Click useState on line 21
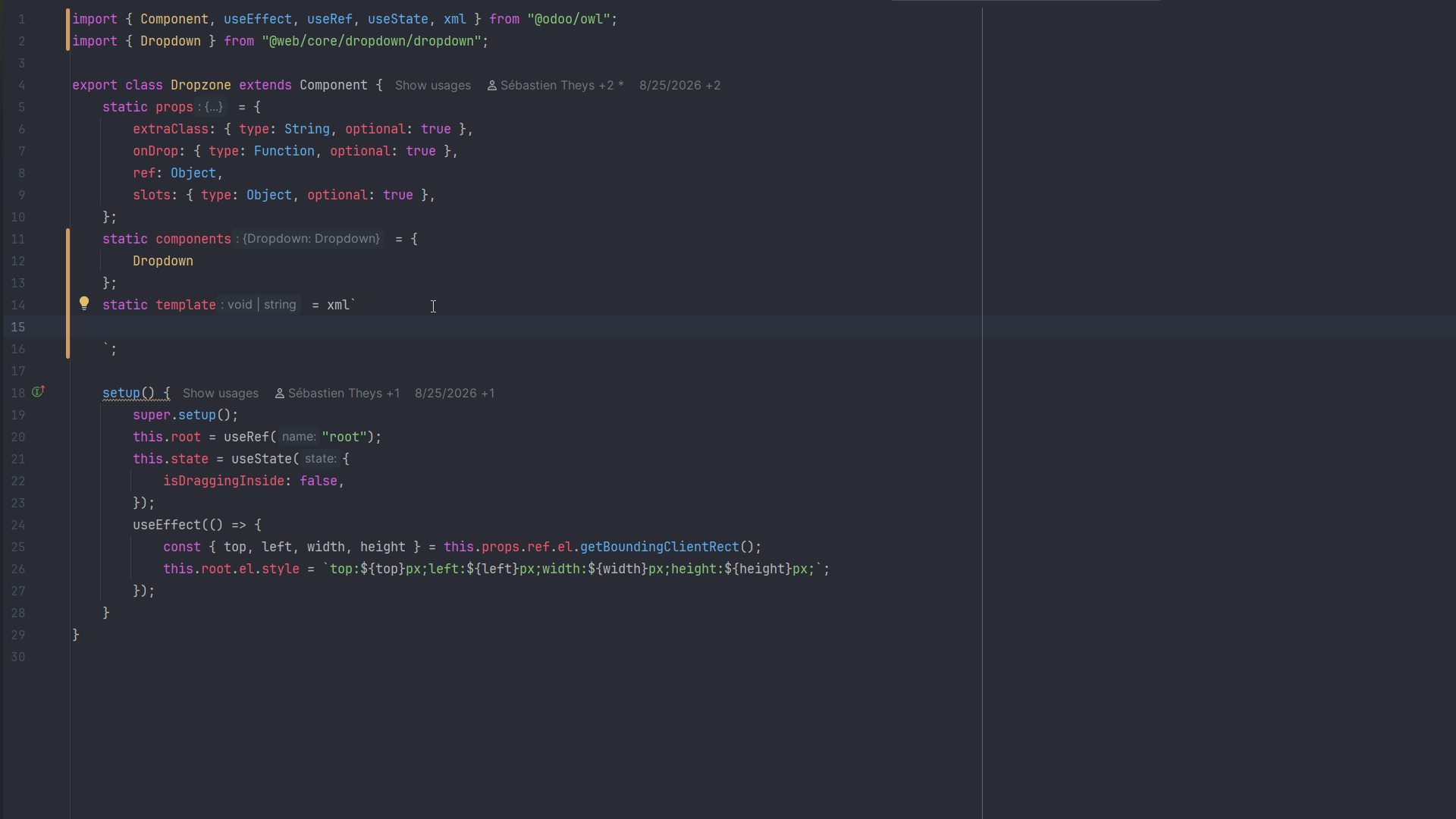1456x819 pixels. point(262,459)
